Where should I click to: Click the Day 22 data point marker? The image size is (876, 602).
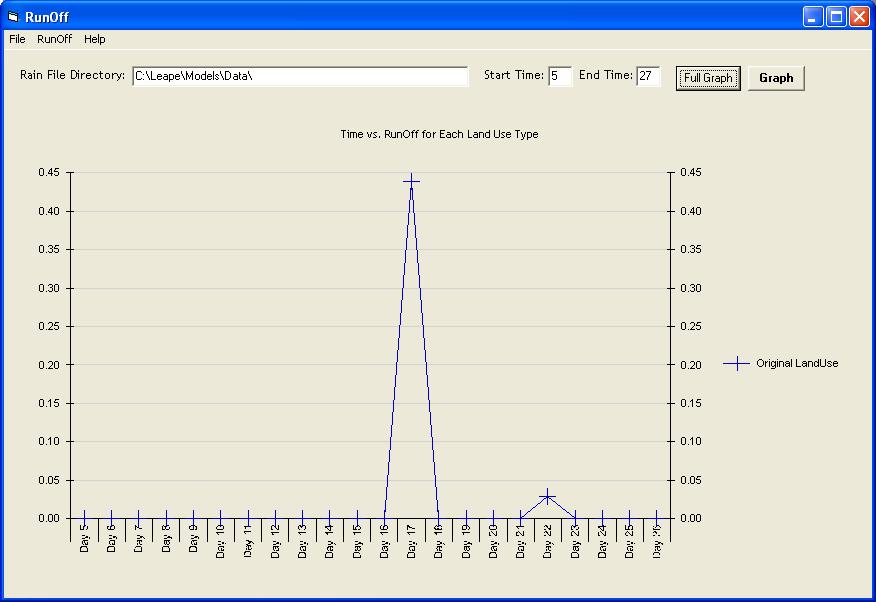[548, 496]
